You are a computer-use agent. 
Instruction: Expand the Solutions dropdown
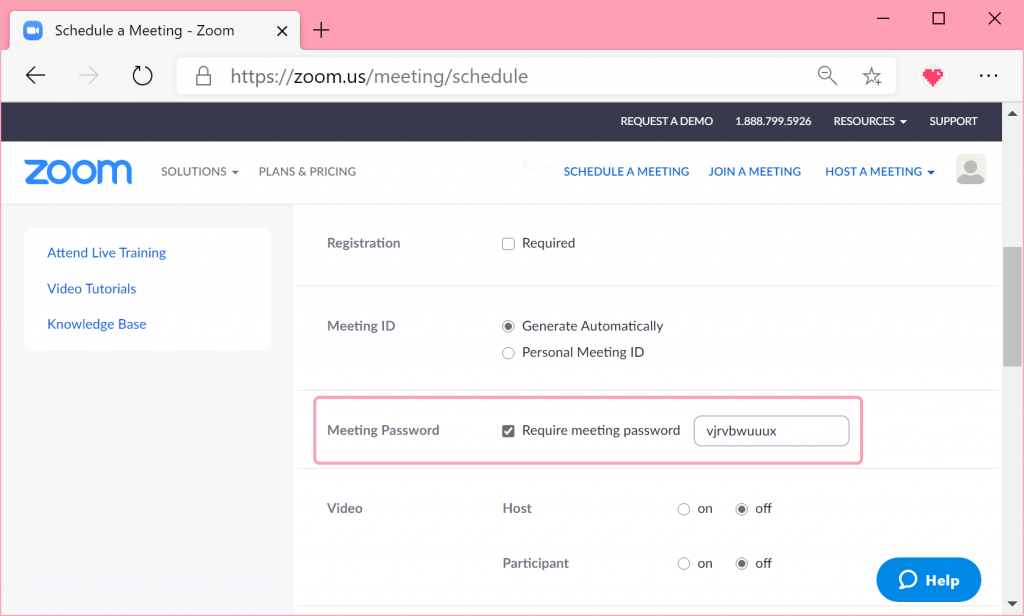coord(200,171)
